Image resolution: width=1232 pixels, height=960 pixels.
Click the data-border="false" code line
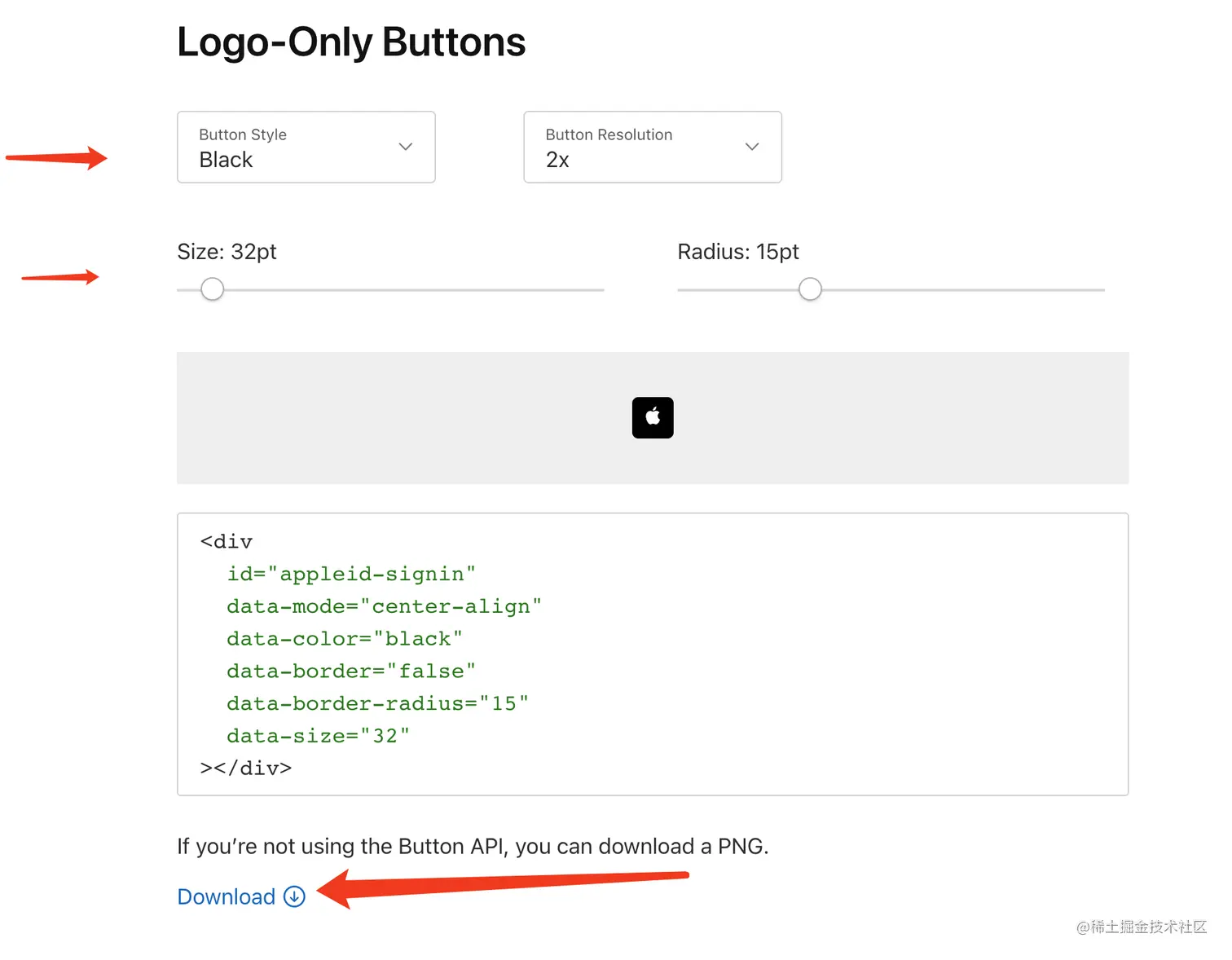351,671
